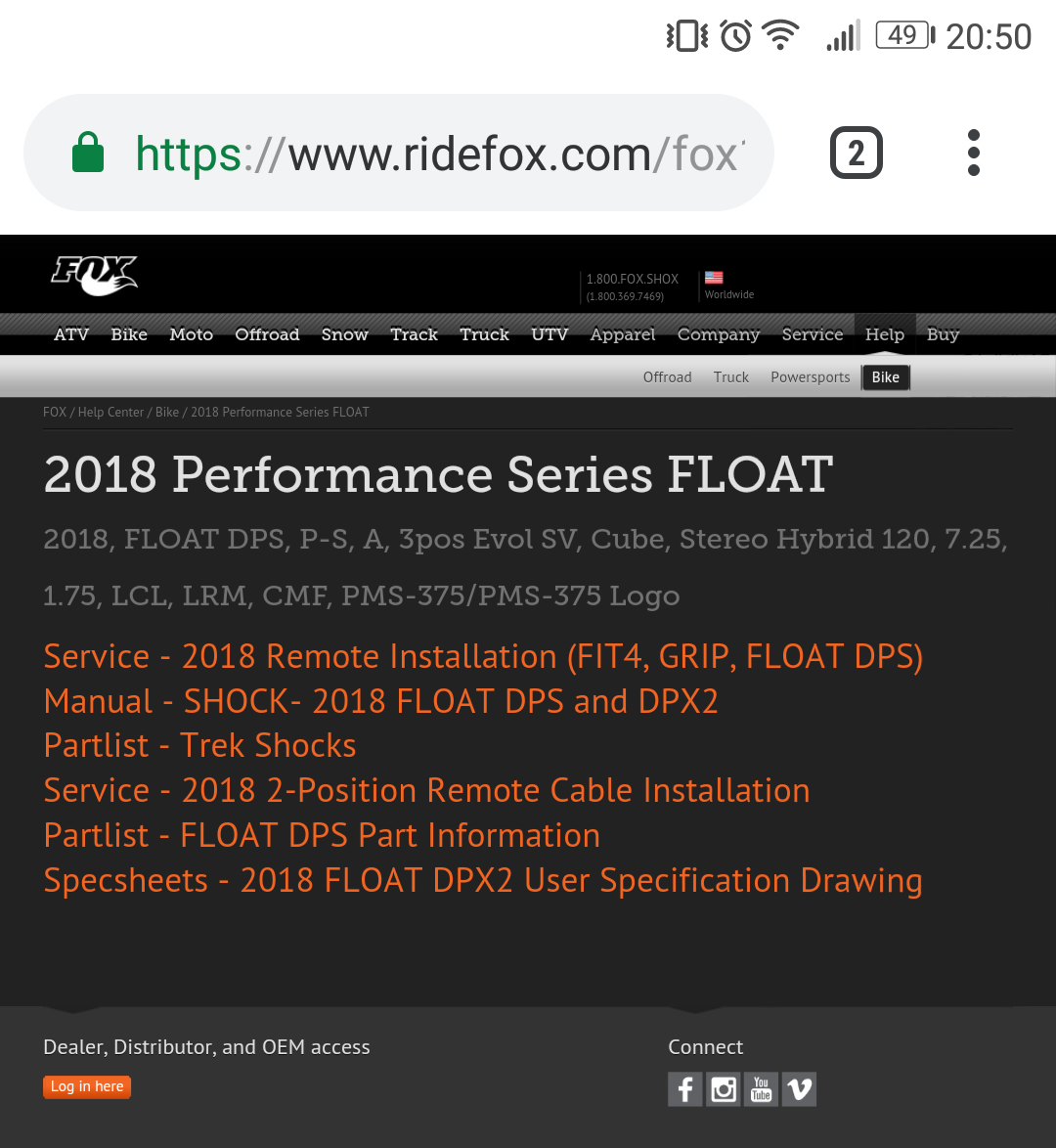The image size is (1056, 1148).
Task: Open FOX Vimeo channel icon
Action: coord(799,1089)
